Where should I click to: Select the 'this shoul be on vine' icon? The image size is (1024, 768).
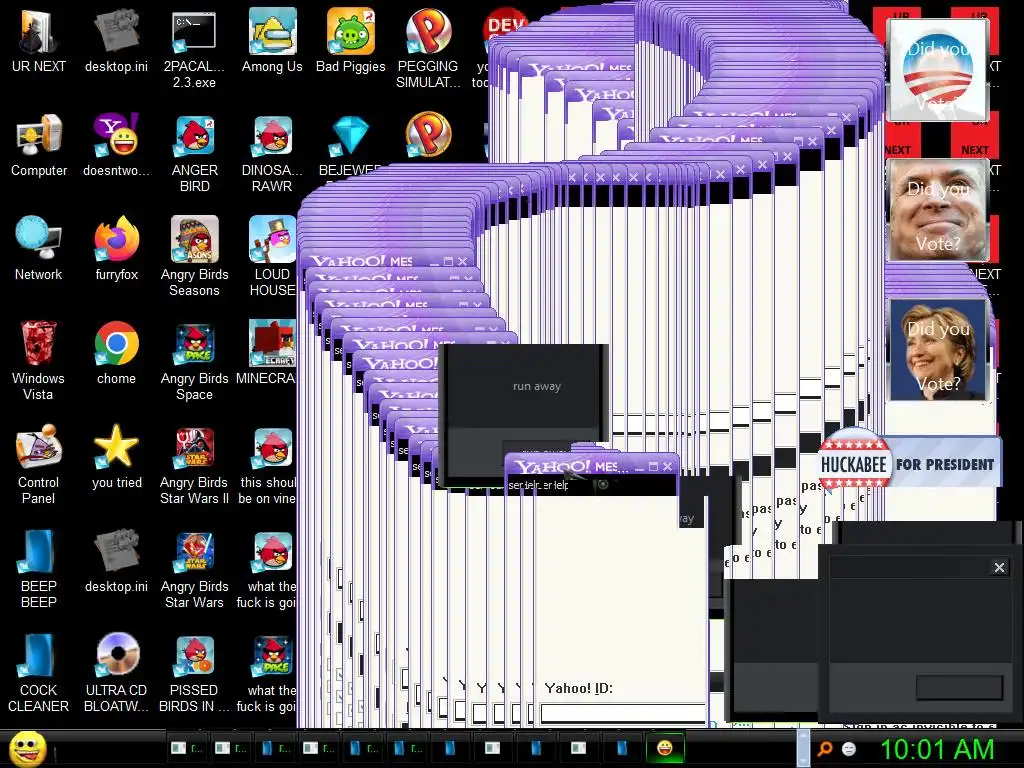coord(268,464)
